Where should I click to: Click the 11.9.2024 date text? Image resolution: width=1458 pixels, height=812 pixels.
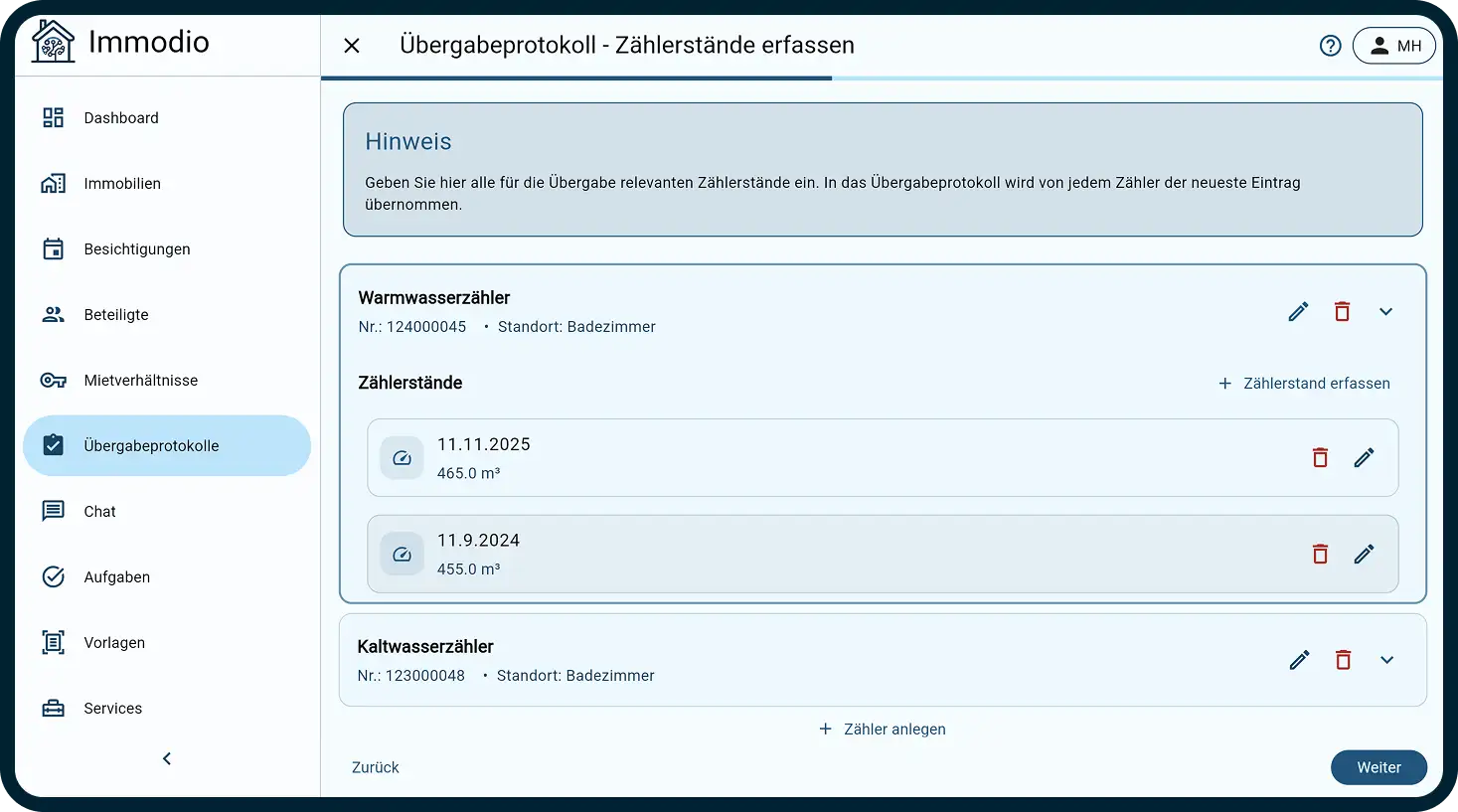479,540
